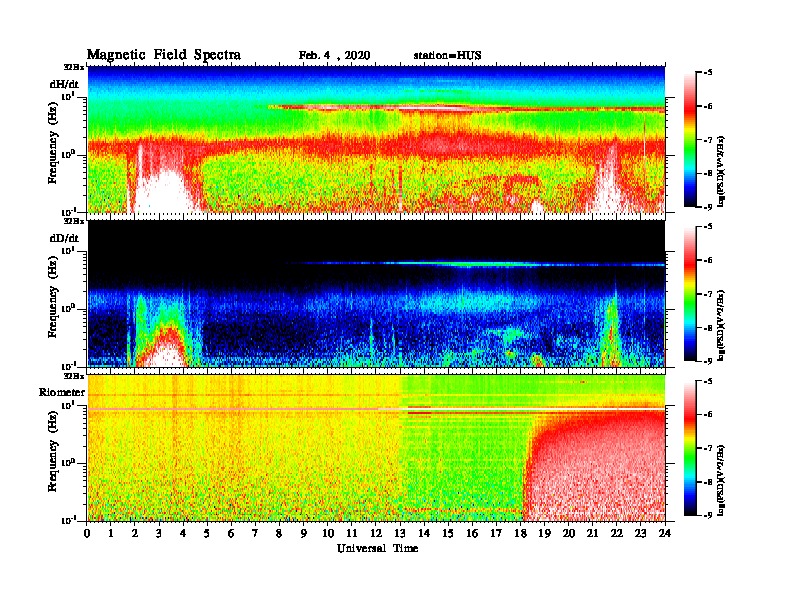Click the 10^1 frequency tick of dD/dt panel
The height and width of the screenshot is (612, 792).
[69, 250]
